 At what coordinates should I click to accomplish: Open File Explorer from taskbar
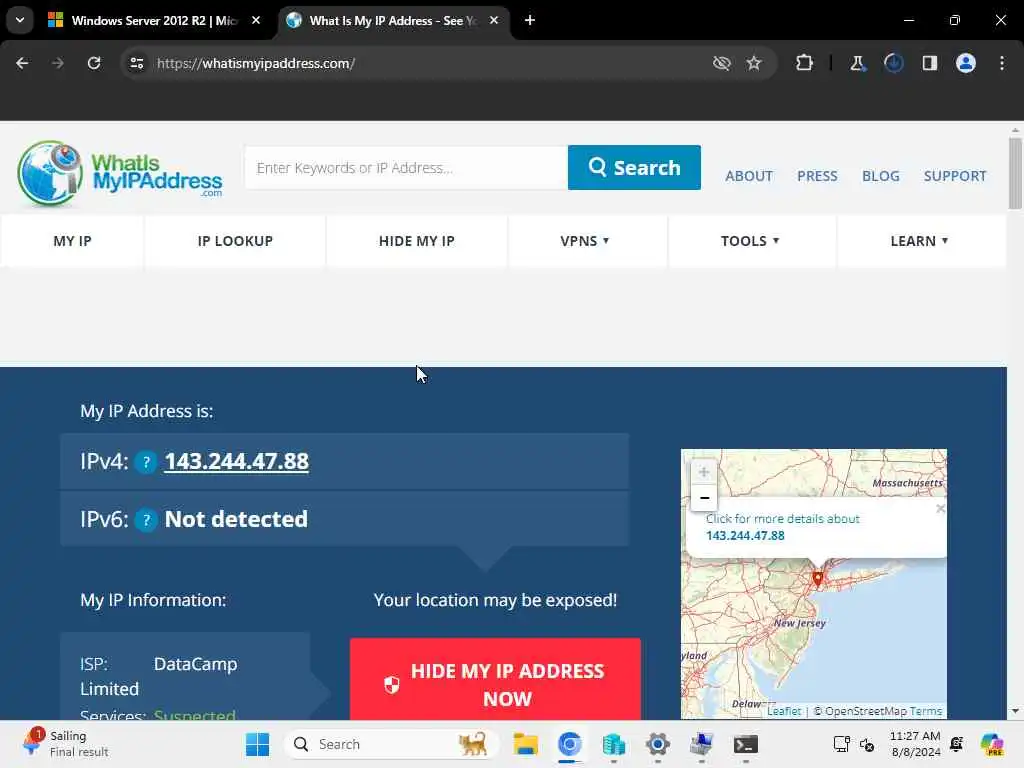pyautogui.click(x=526, y=744)
